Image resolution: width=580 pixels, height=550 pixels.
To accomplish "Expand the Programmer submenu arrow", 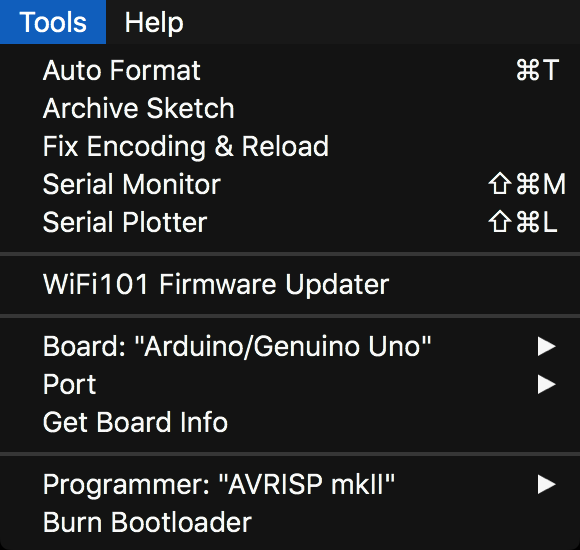I will [547, 484].
